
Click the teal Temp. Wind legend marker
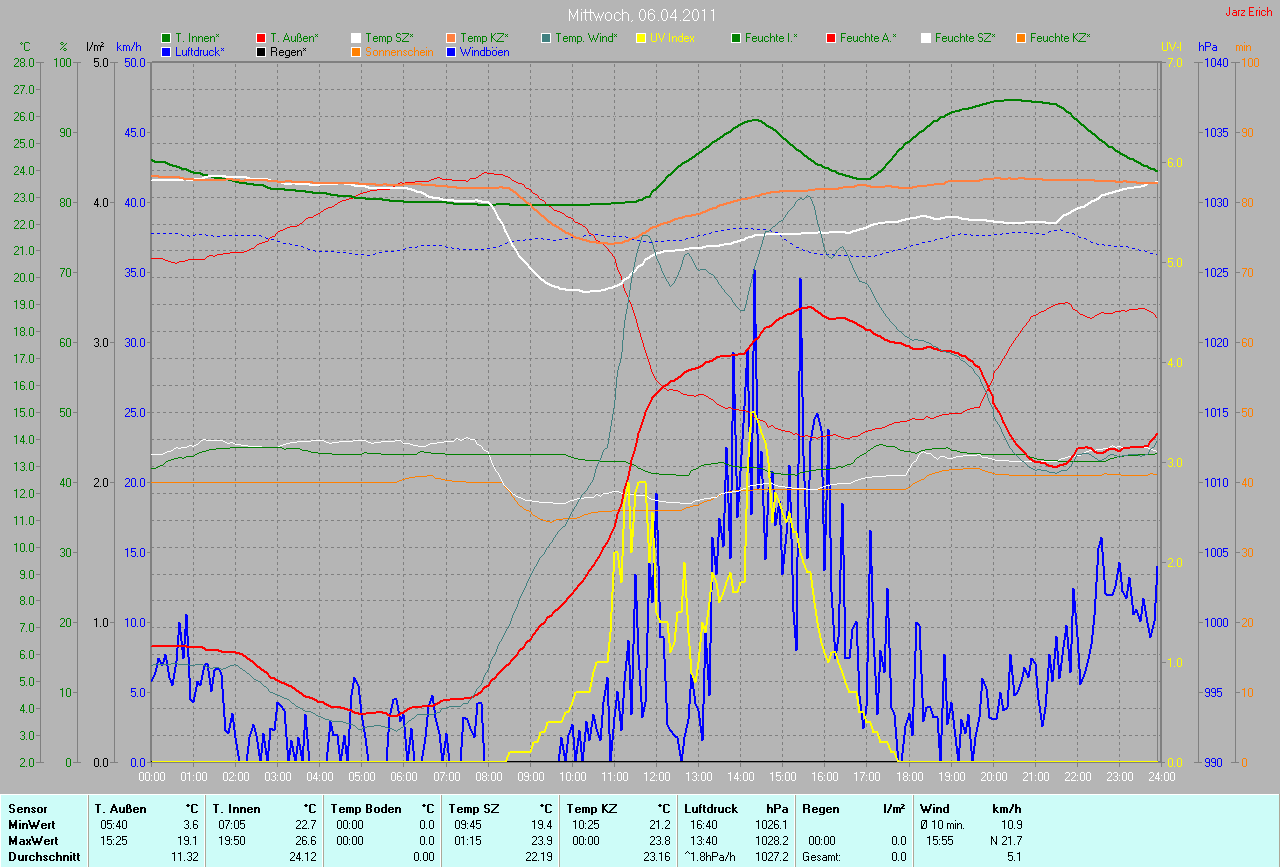point(546,38)
